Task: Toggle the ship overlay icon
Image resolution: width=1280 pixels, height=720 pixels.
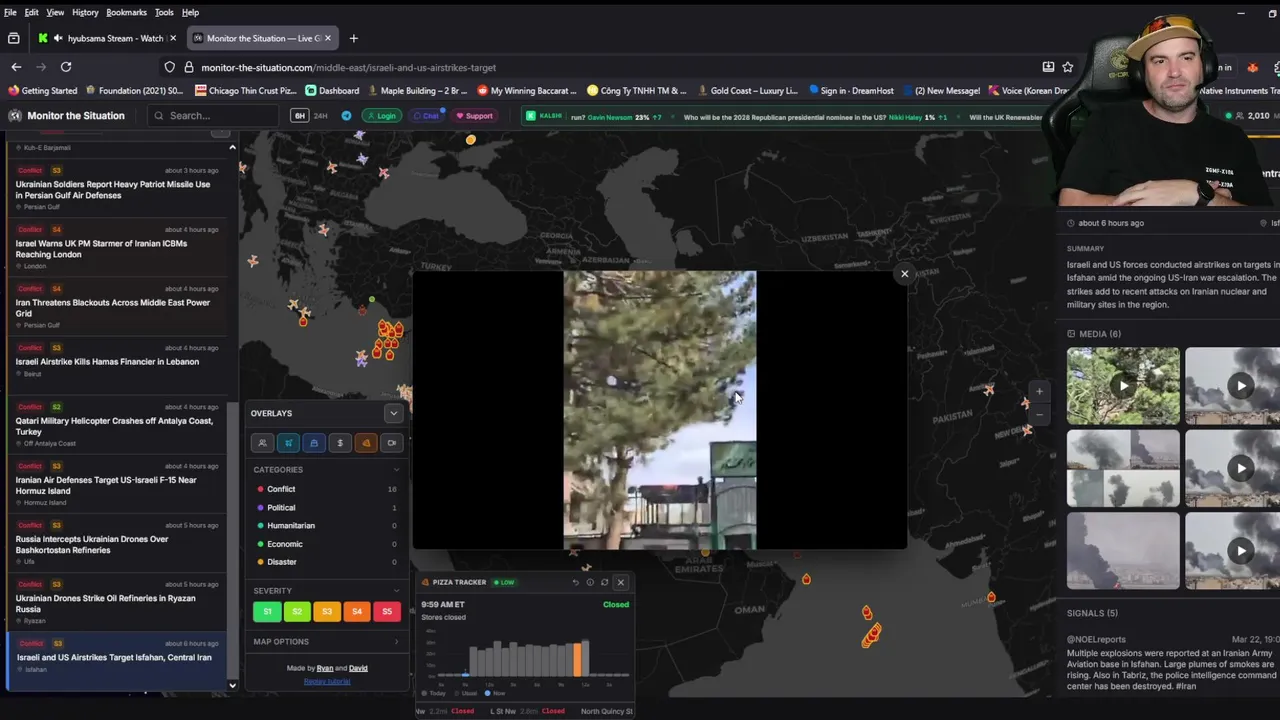Action: [x=314, y=442]
